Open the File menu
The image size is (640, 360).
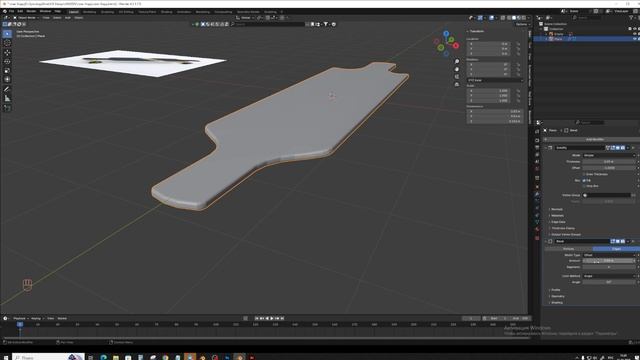11,11
